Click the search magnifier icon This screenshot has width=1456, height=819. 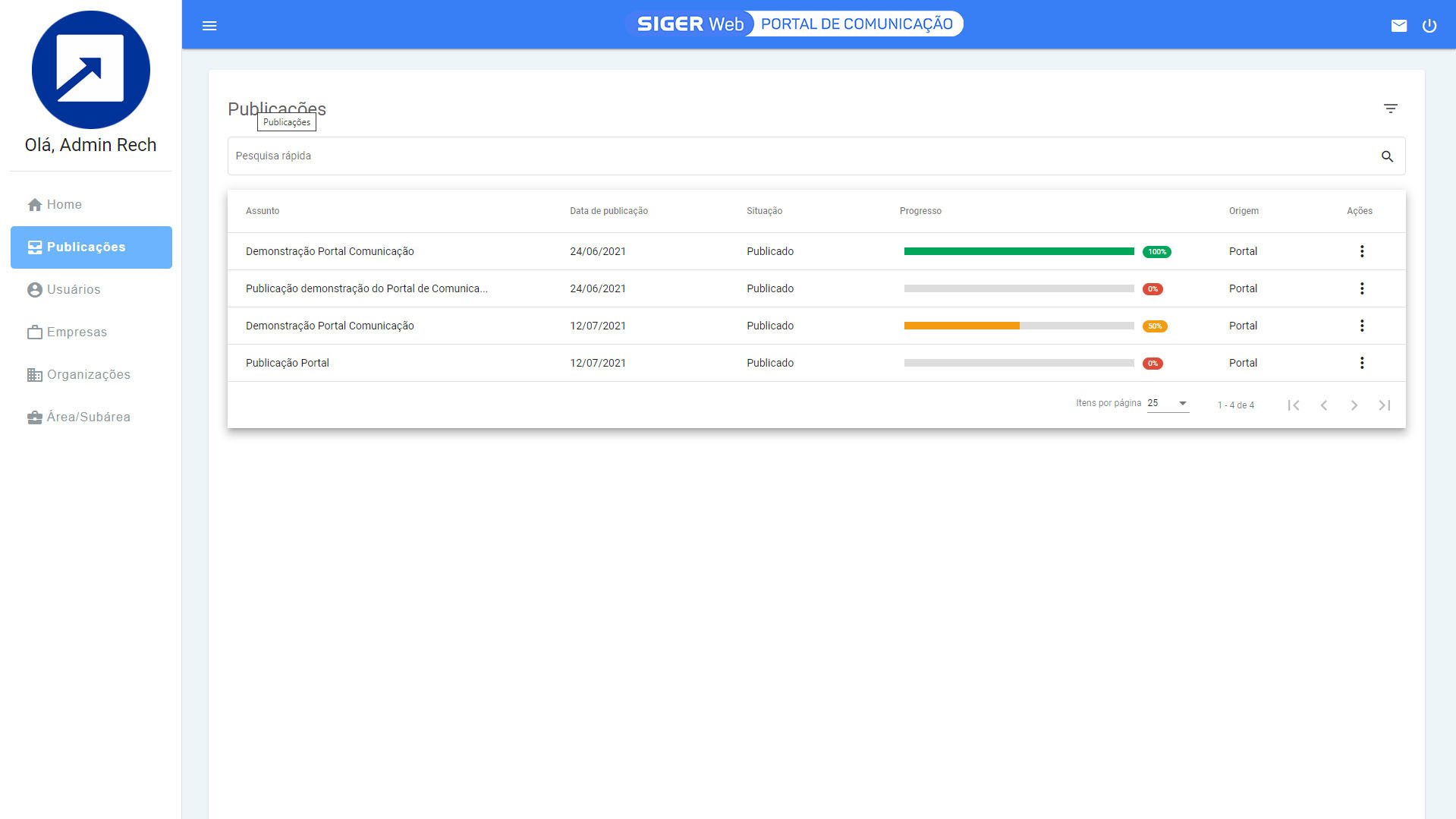point(1388,156)
